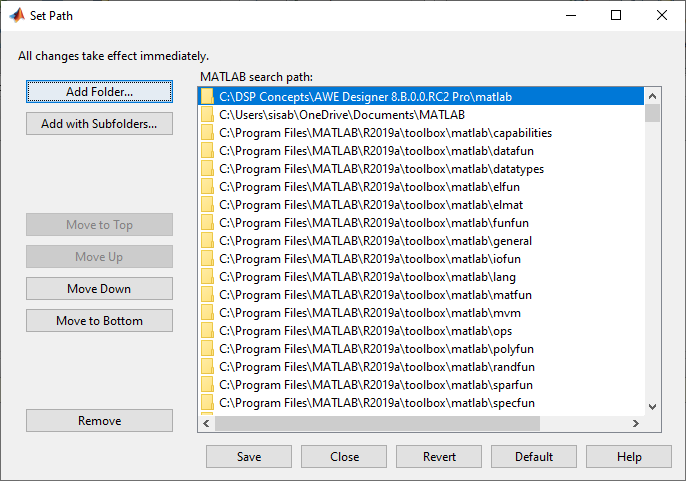Select the toolbox\matlab\polyfun path

422,349
